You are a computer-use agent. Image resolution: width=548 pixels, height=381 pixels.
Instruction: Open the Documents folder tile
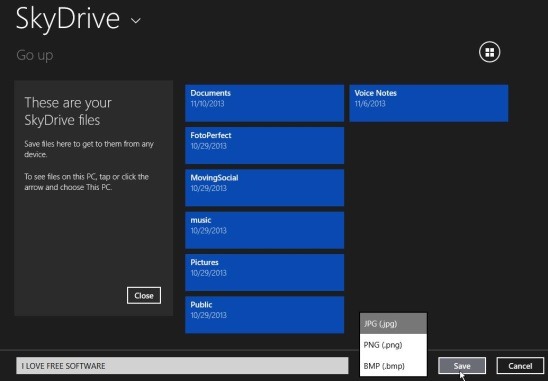point(265,103)
